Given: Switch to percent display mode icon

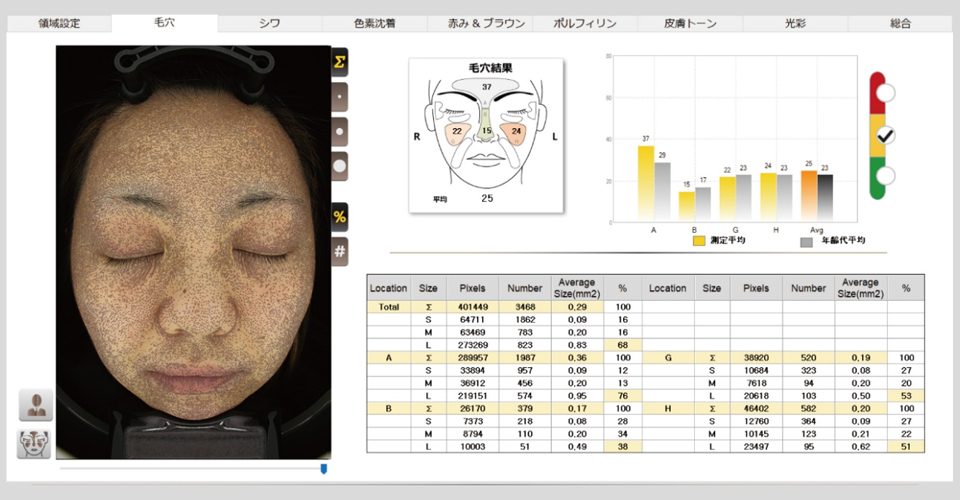Looking at the screenshot, I should pos(340,217).
